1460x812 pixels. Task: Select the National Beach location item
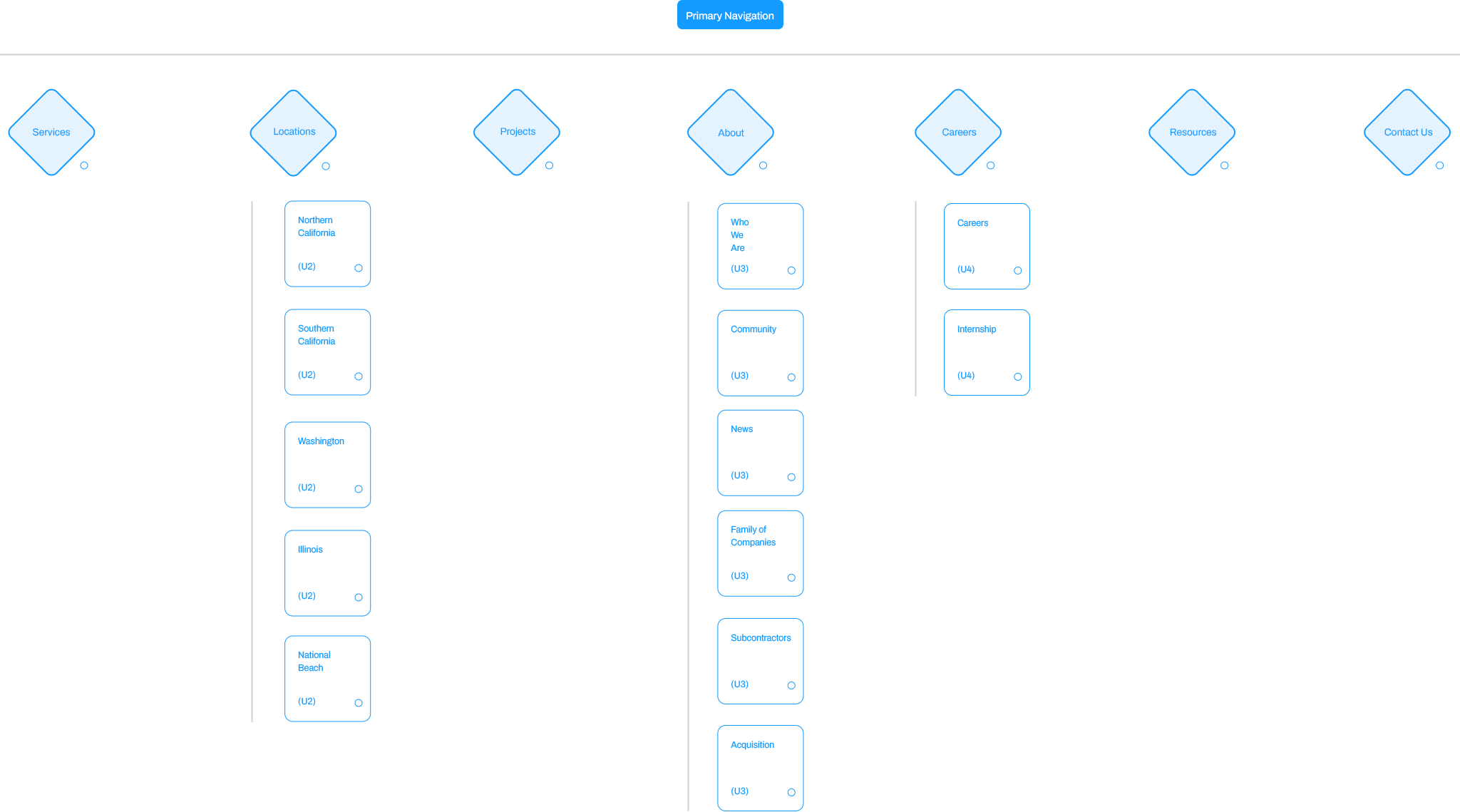pyautogui.click(x=328, y=677)
